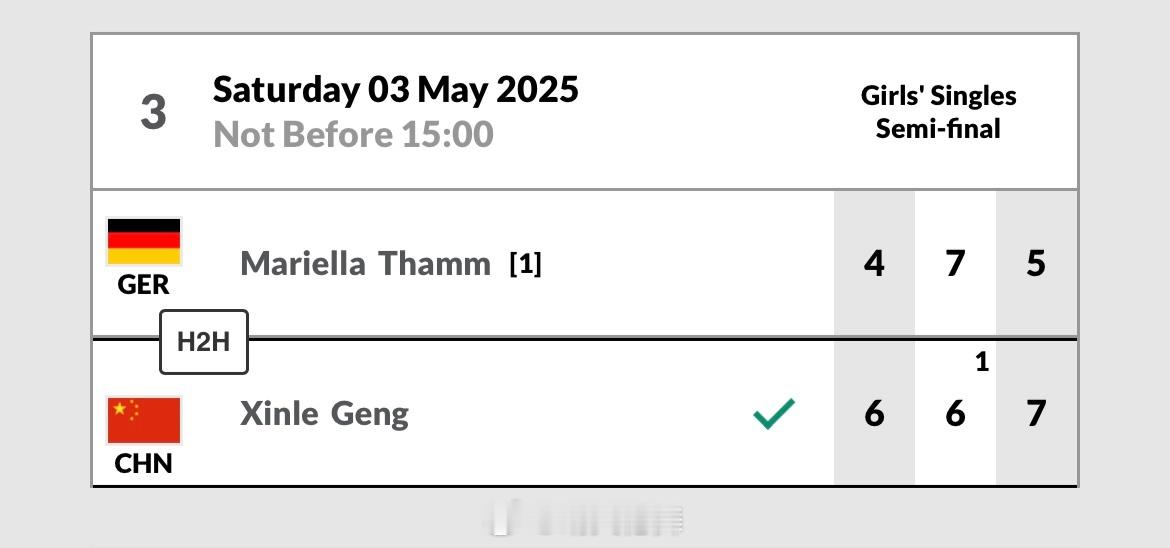Open the H2H head-to-head button
The height and width of the screenshot is (548, 1170).
tap(204, 342)
